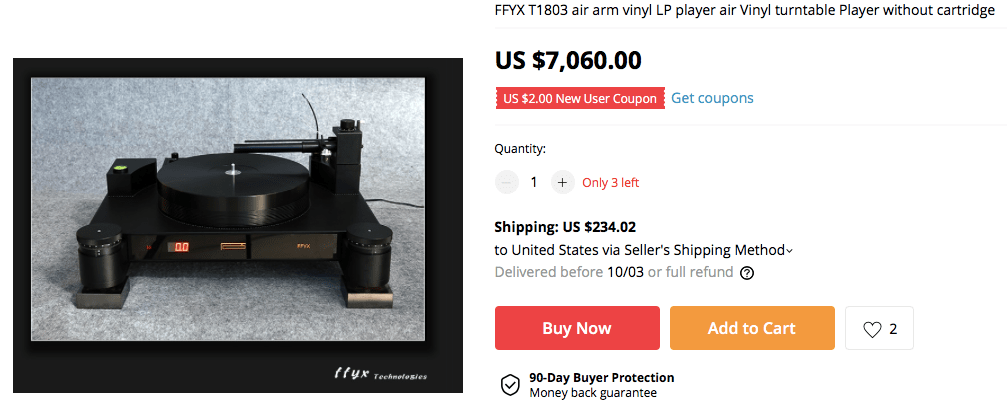Decrease quantity with the minus button
The image size is (1007, 419).
[507, 182]
